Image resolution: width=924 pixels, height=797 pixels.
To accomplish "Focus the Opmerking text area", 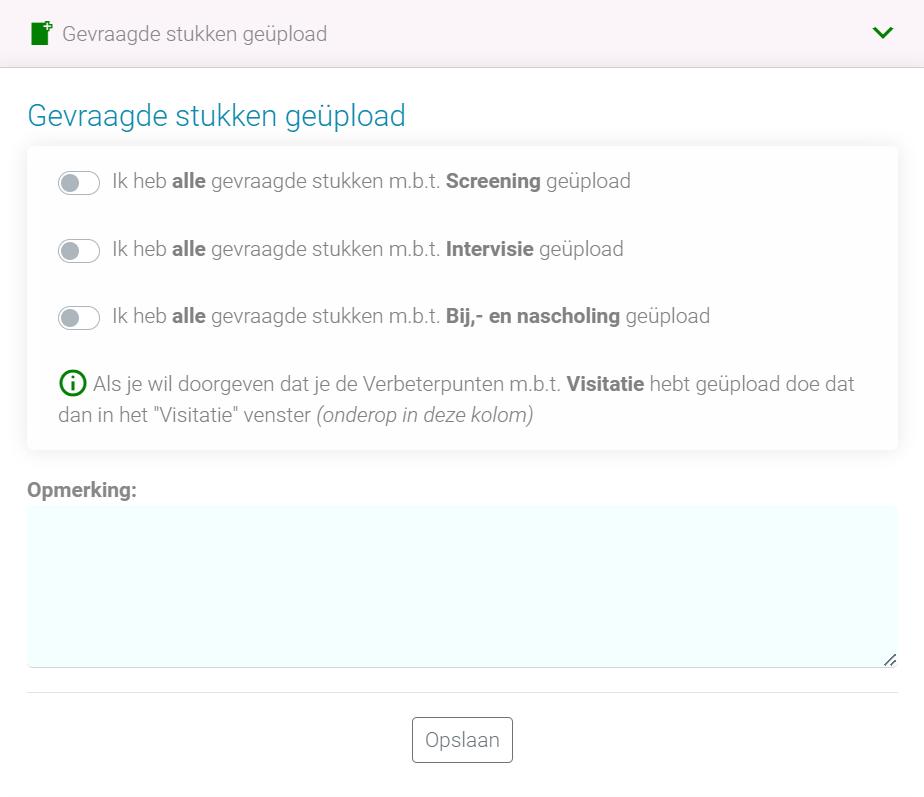I will [461, 585].
